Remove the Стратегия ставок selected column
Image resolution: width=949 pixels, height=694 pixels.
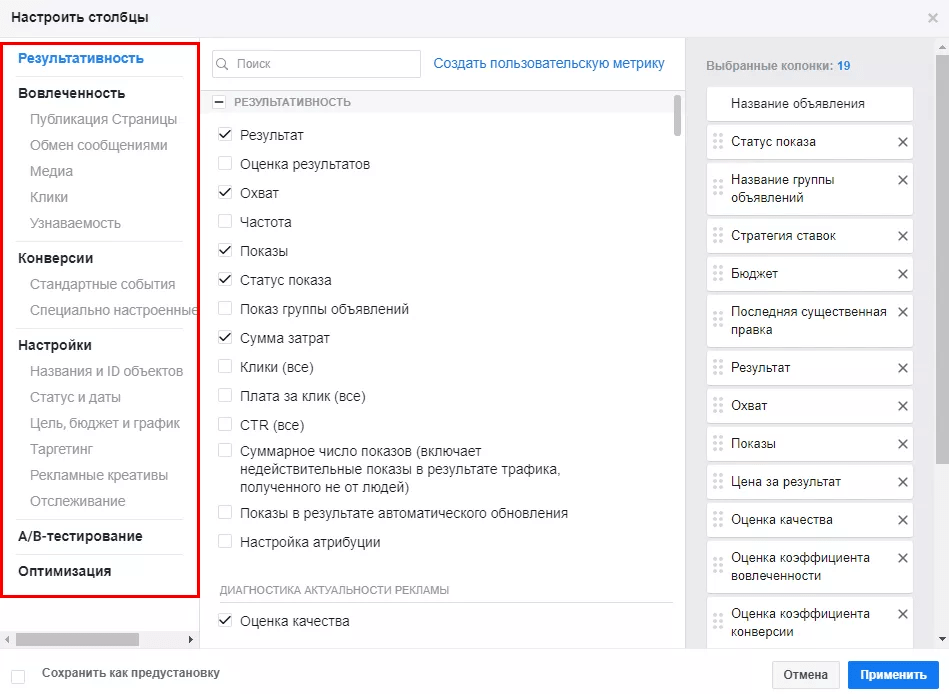pyautogui.click(x=902, y=236)
